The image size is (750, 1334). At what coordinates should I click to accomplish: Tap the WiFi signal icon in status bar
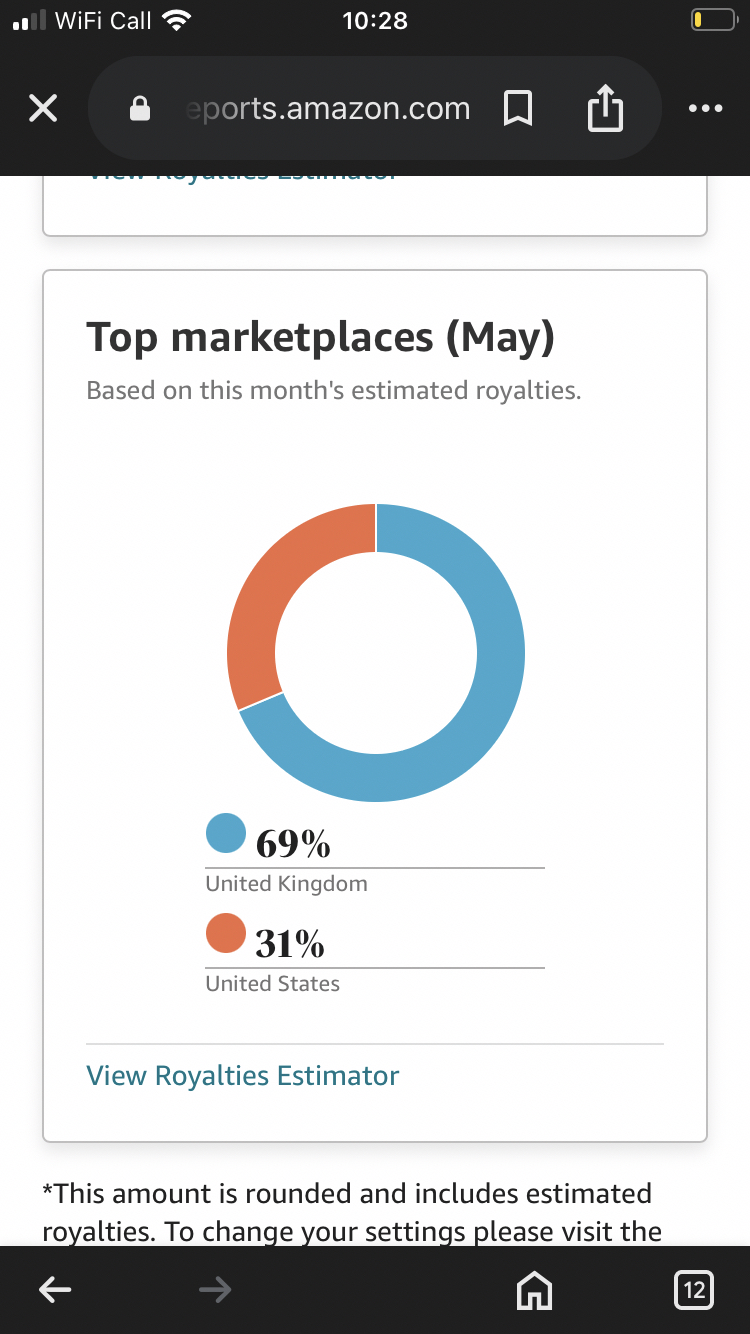176,20
